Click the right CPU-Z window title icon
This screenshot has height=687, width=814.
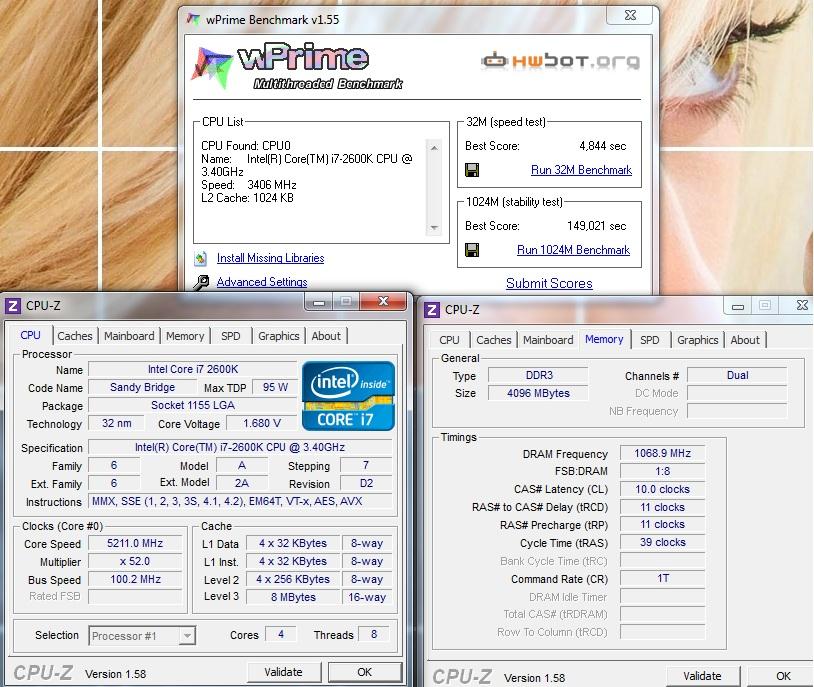coord(431,309)
